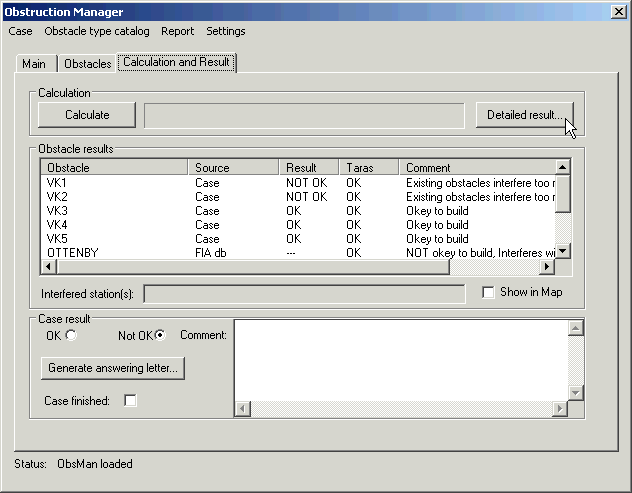632x493 pixels.
Task: Open the Case menu
Action: 20,31
